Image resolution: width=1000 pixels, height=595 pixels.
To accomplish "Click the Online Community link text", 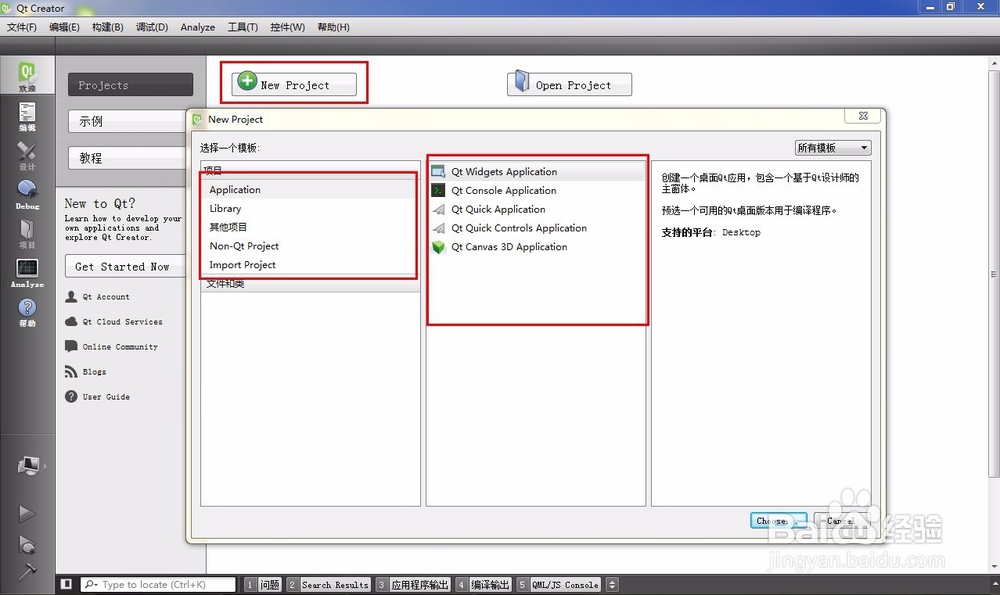I will pyautogui.click(x=120, y=346).
